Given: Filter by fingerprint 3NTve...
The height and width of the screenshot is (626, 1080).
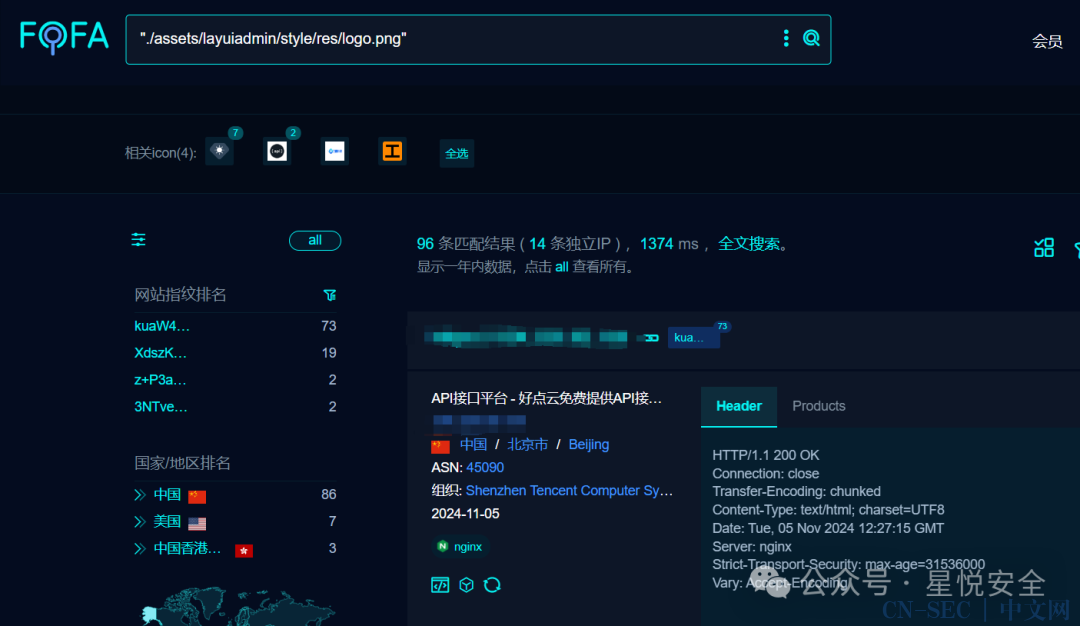Looking at the screenshot, I should coord(160,406).
